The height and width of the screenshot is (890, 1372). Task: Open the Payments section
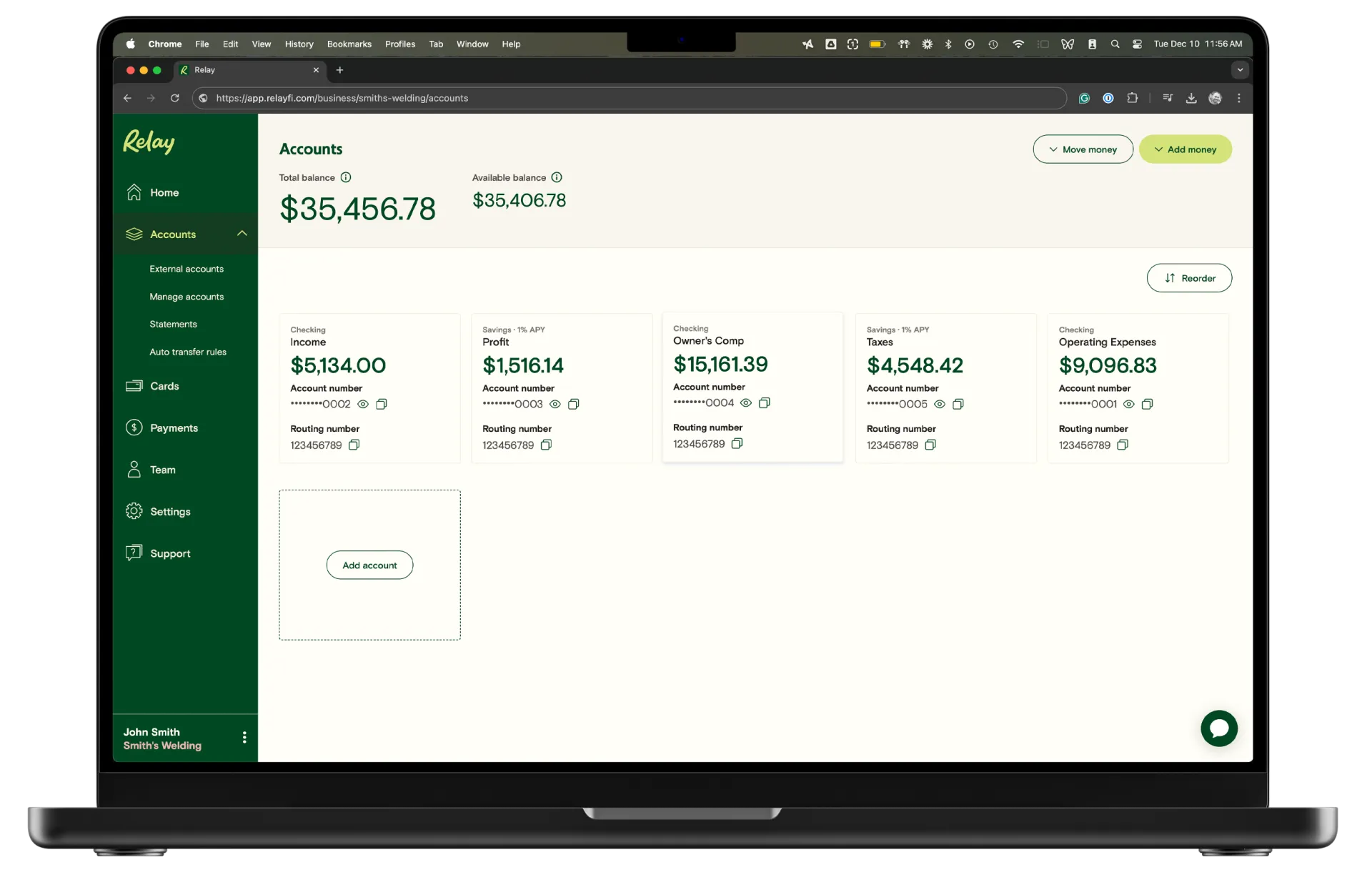pyautogui.click(x=174, y=427)
